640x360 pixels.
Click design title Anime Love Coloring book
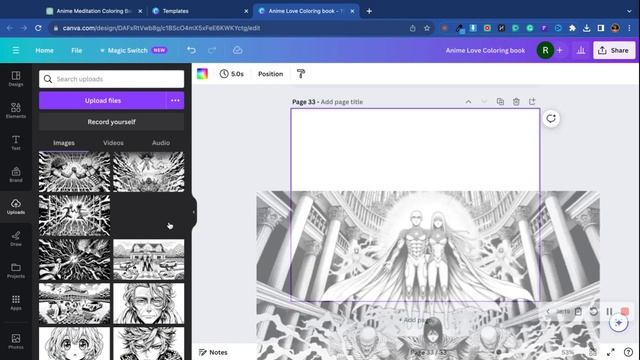(485, 50)
